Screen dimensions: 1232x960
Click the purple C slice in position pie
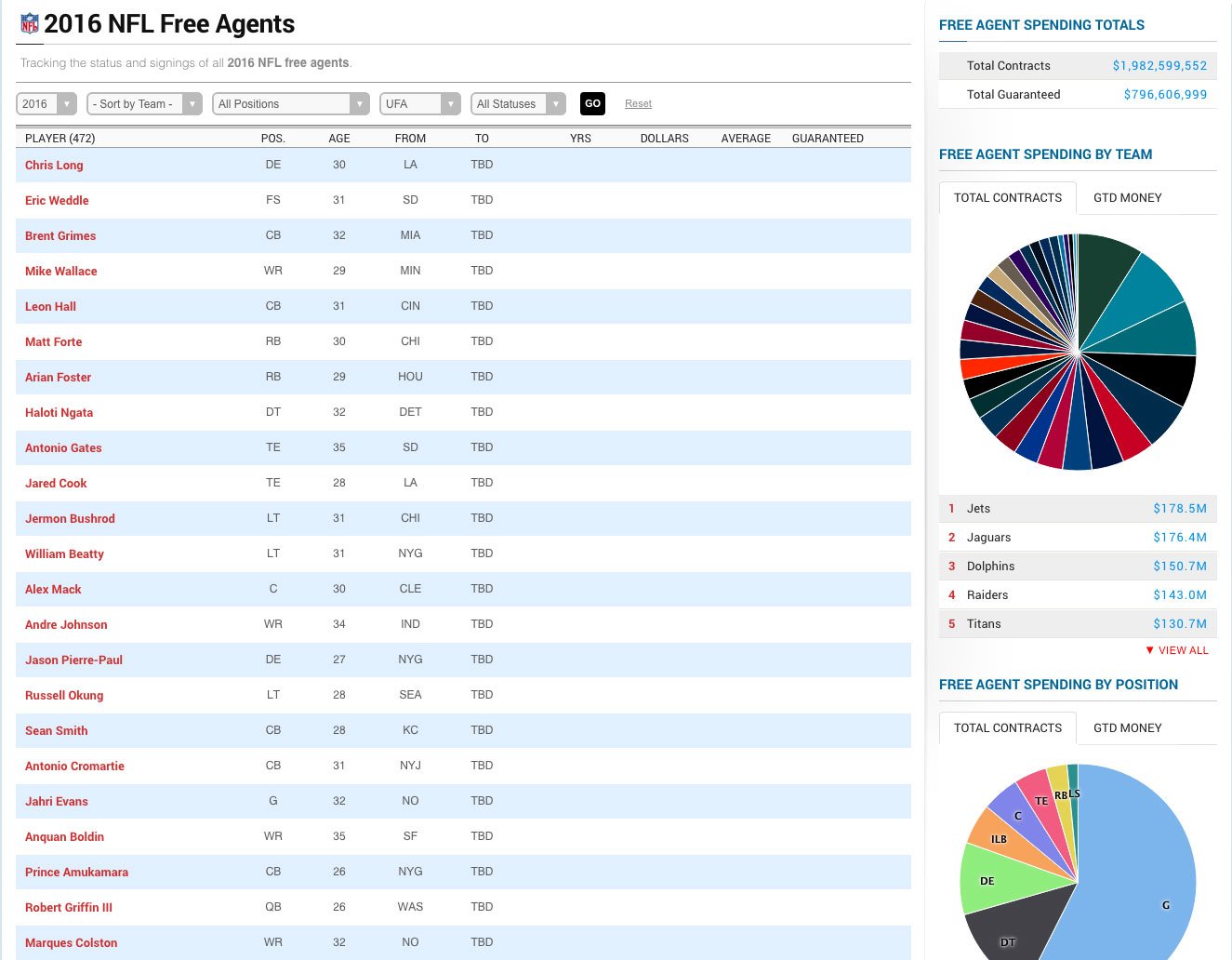(x=1023, y=819)
